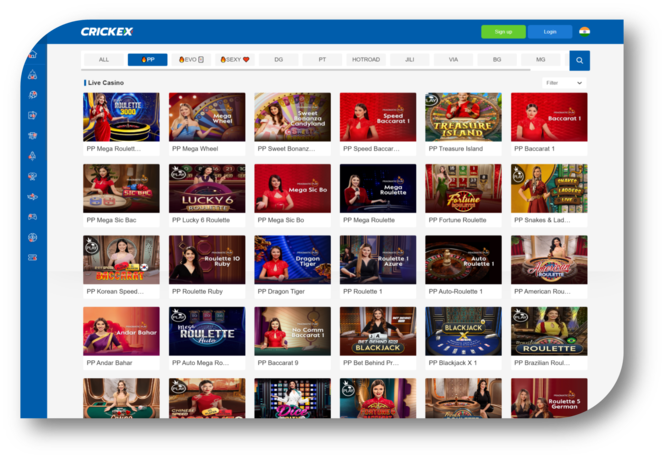Select the HOTROAD provider tab
The height and width of the screenshot is (458, 665).
point(365,60)
